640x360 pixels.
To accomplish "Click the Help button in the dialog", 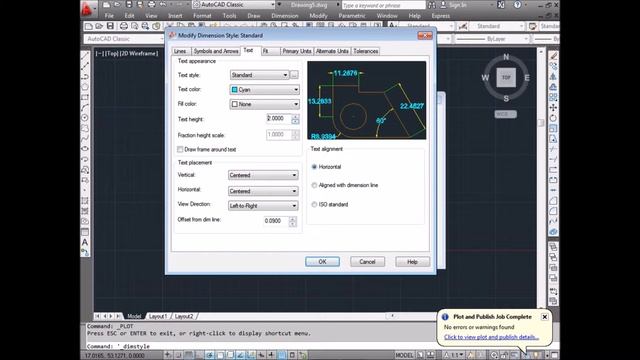I will click(x=412, y=262).
